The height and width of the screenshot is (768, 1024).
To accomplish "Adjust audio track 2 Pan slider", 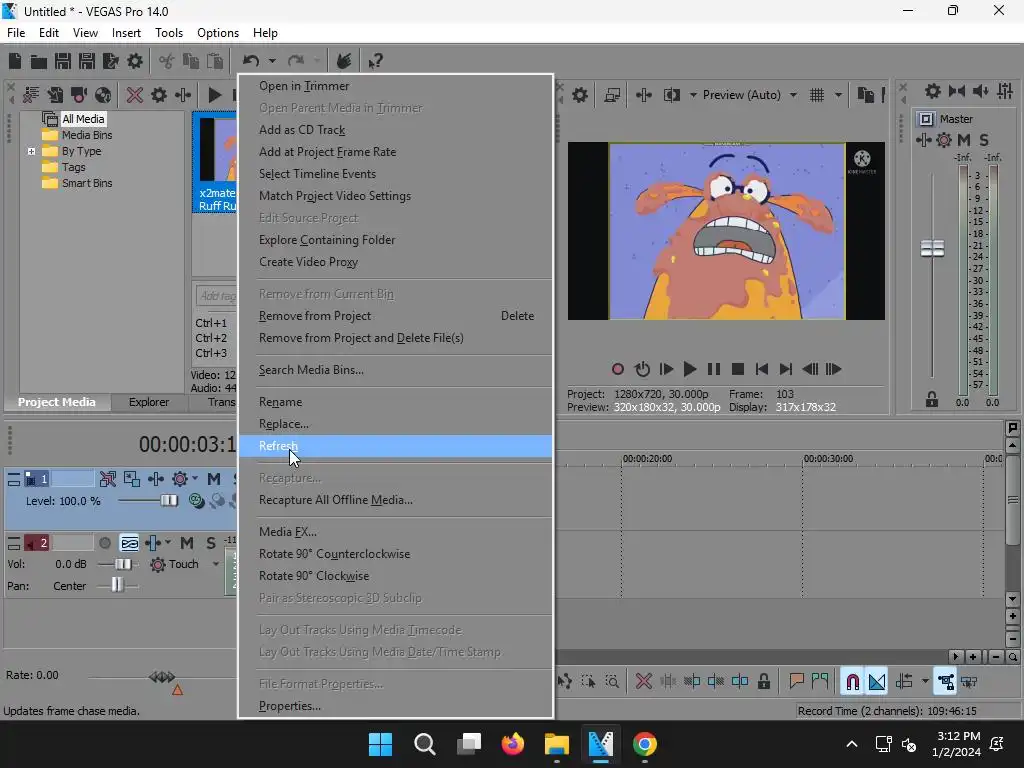I will (117, 586).
